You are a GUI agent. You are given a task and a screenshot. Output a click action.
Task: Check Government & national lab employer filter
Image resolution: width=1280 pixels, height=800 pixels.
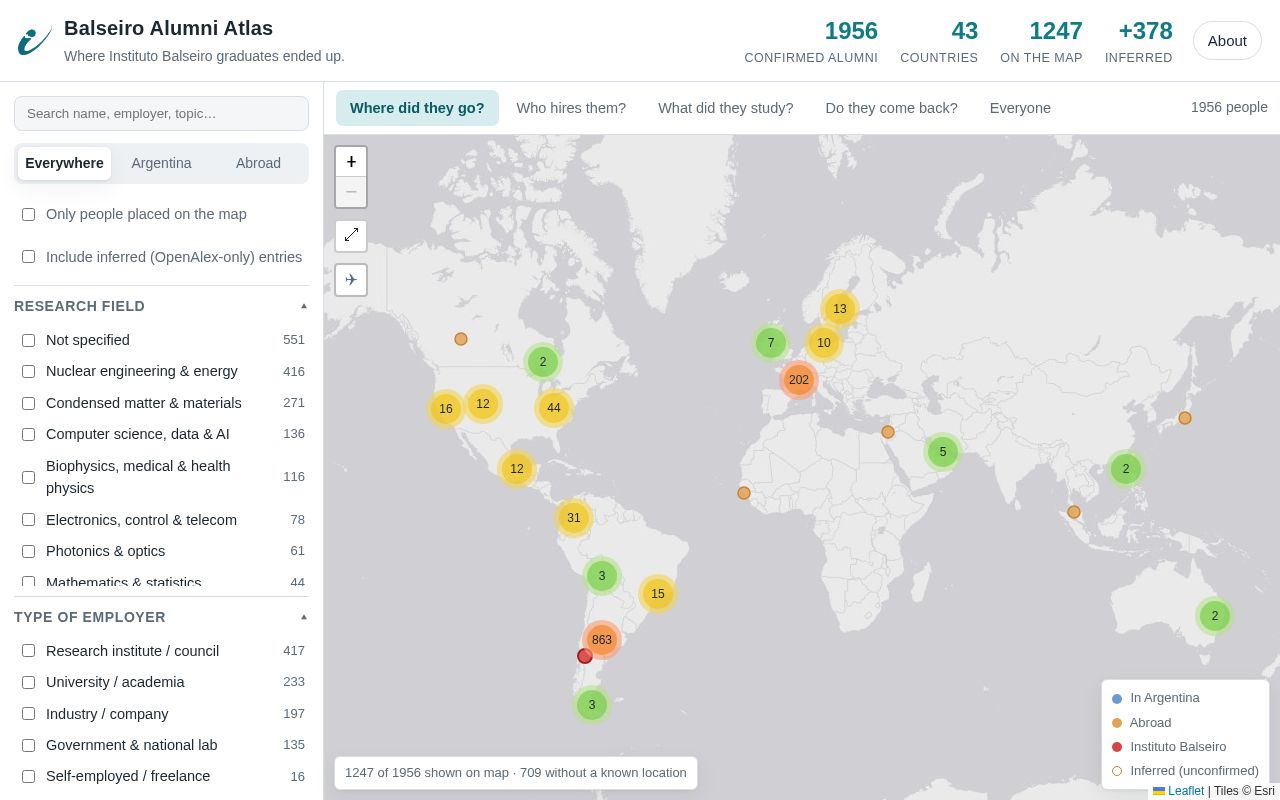coord(28,745)
